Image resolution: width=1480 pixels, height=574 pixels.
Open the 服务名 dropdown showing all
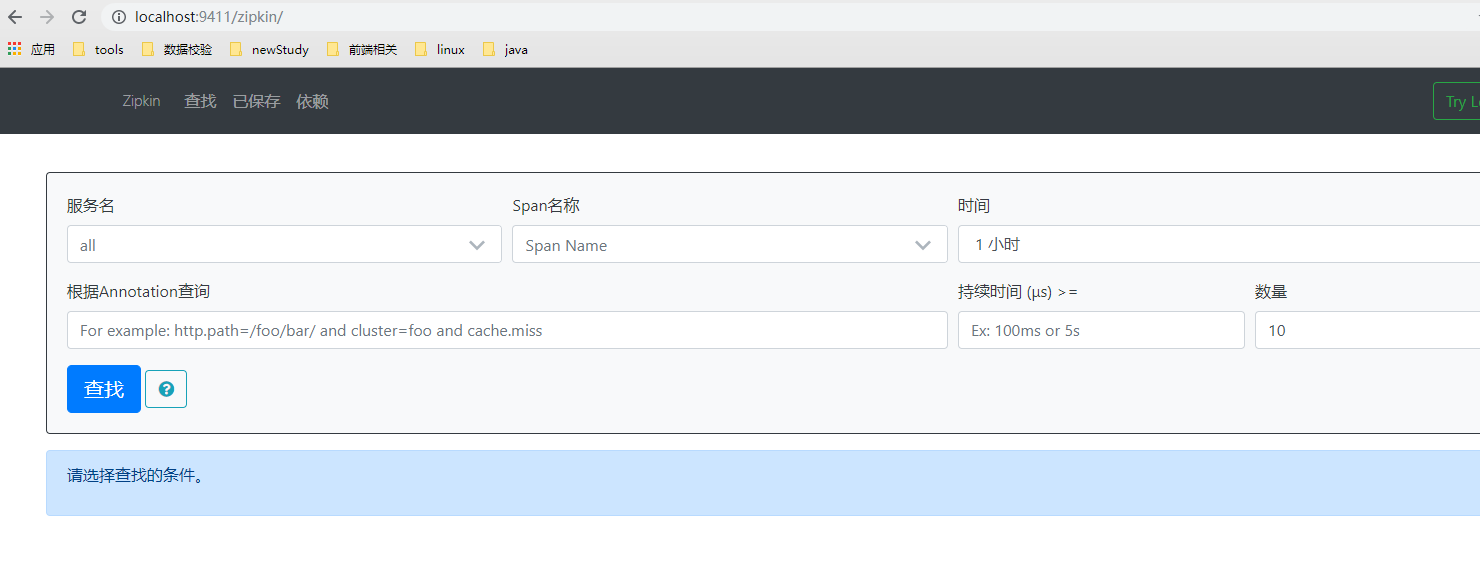point(284,244)
